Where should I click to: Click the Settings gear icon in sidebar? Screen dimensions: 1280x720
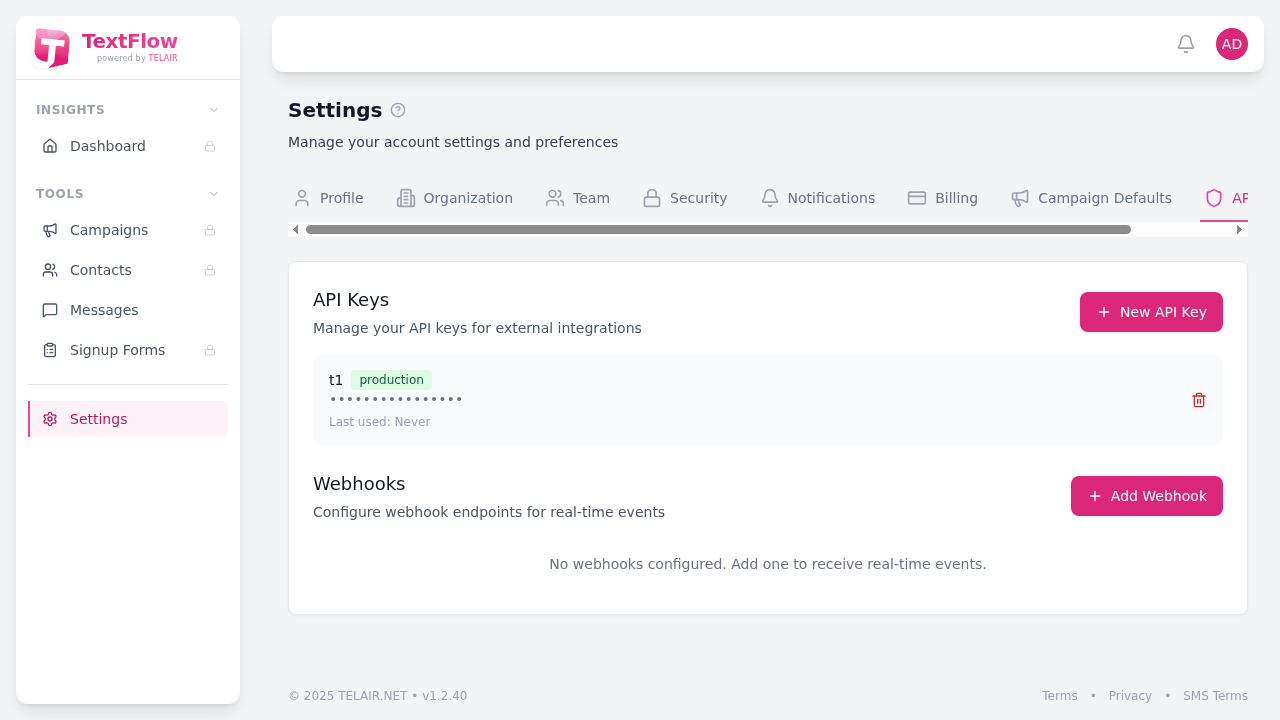pos(50,419)
